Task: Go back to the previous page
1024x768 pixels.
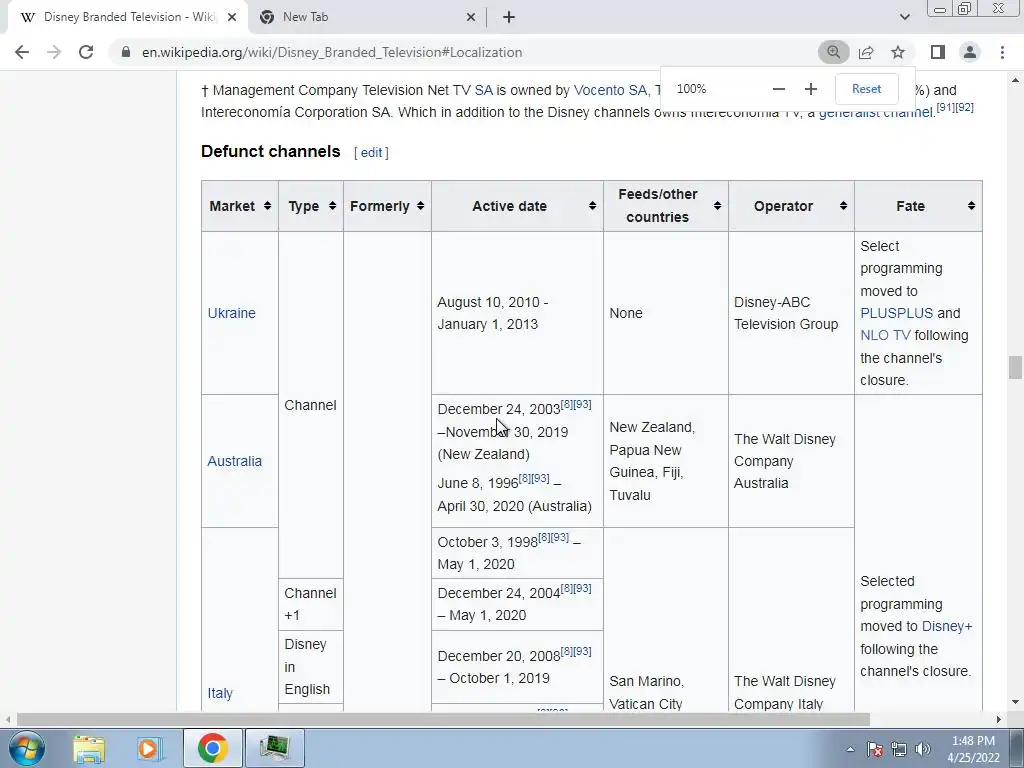Action: coord(22,52)
